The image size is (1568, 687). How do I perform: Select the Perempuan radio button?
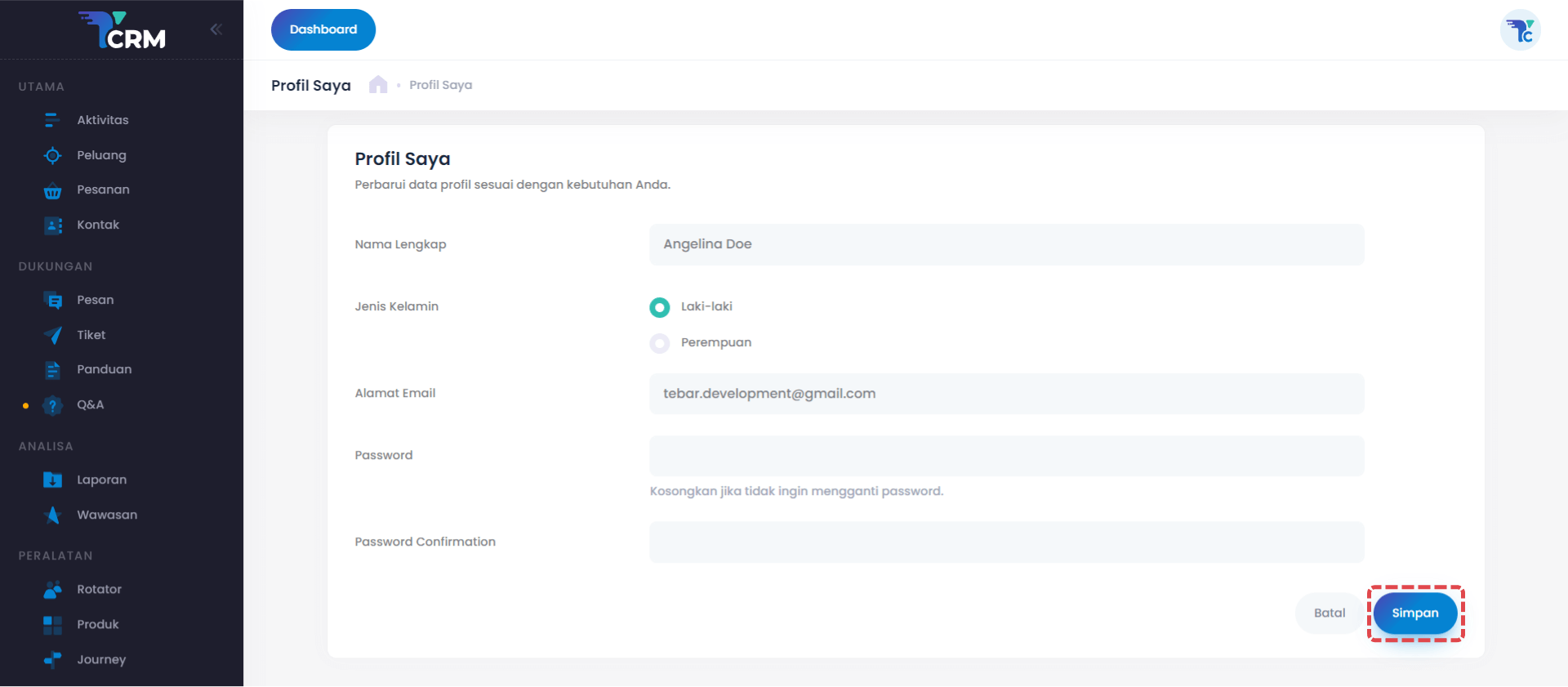(660, 343)
